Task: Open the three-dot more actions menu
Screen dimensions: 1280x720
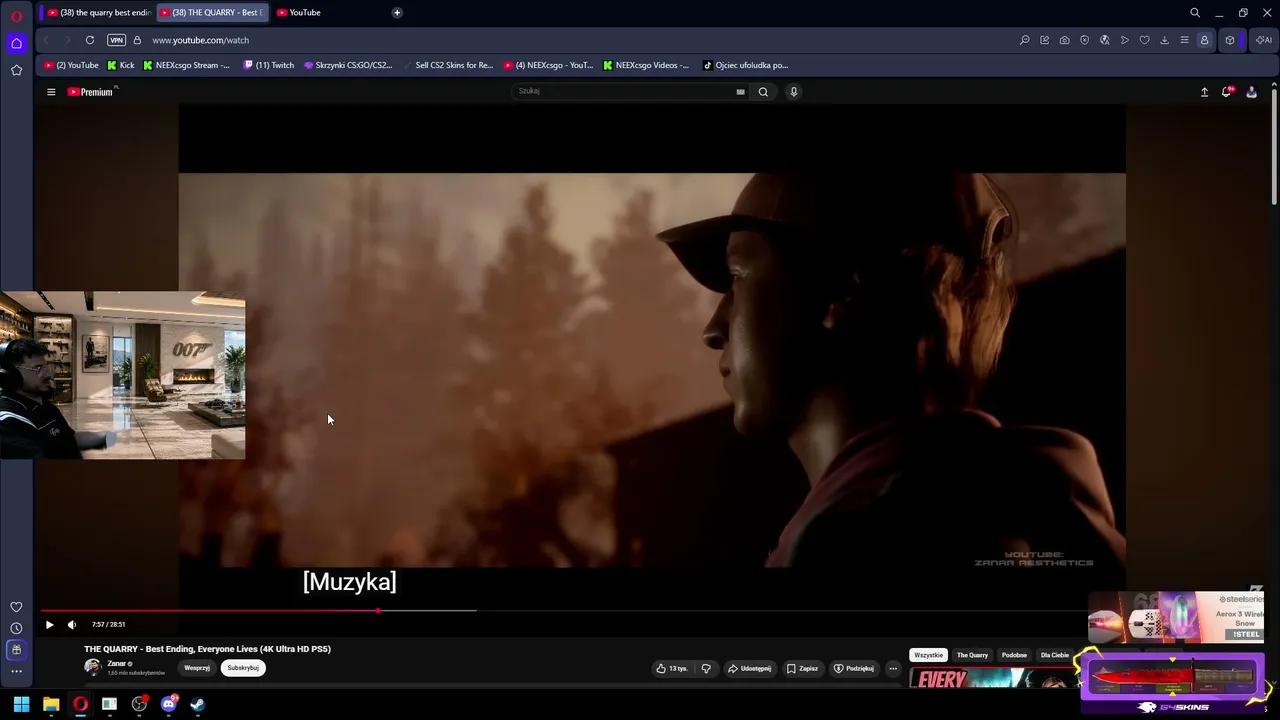Action: point(893,668)
